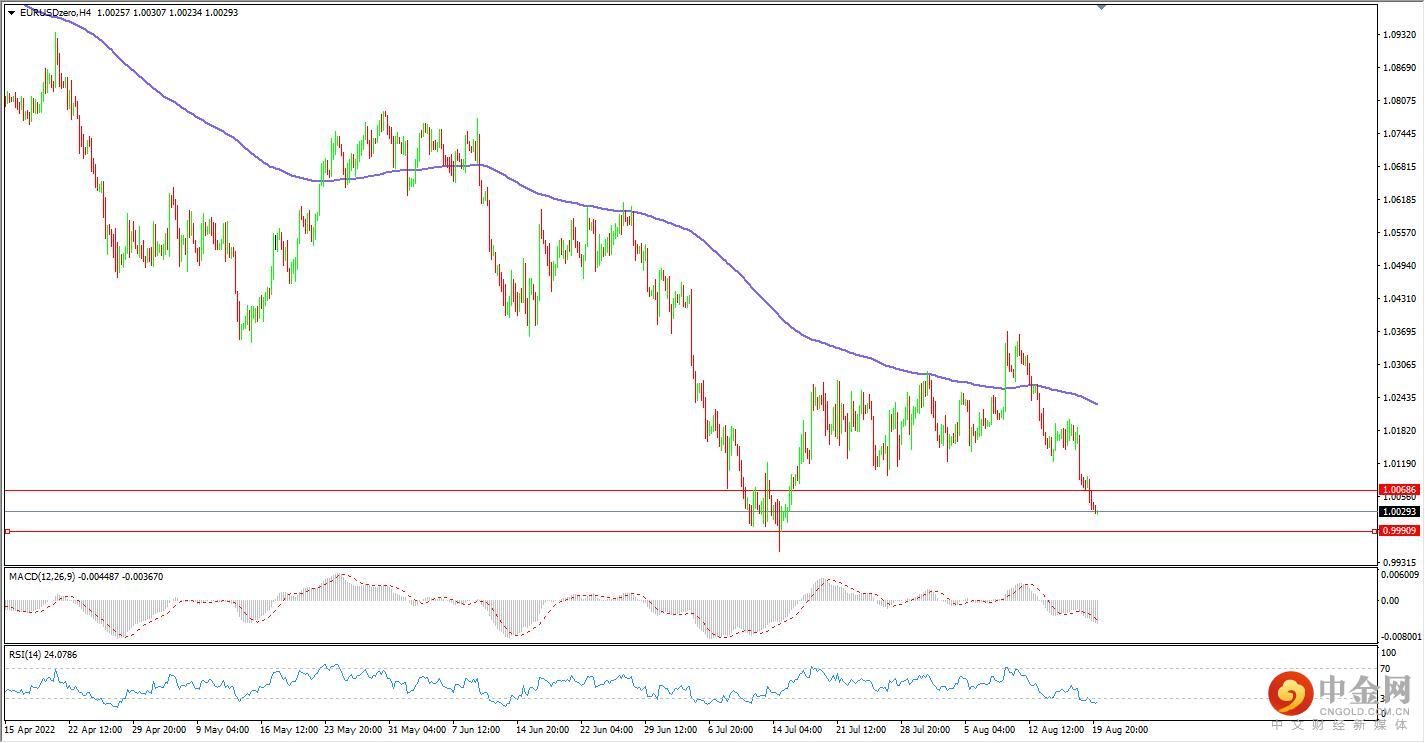
Task: Click the 29 Jun 12:00 time label
Action: tap(672, 730)
